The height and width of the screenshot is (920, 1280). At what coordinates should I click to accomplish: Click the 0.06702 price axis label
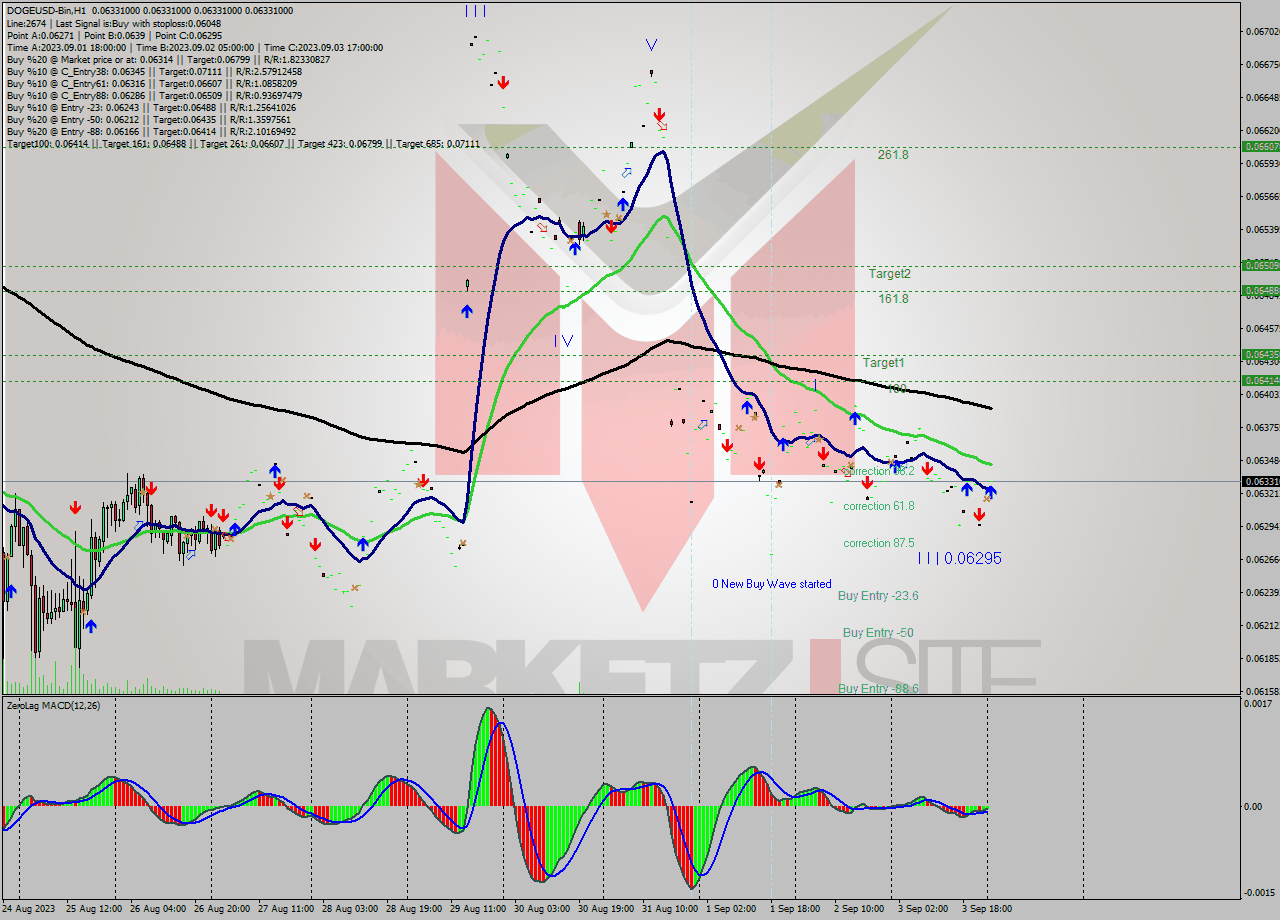pyautogui.click(x=1261, y=31)
